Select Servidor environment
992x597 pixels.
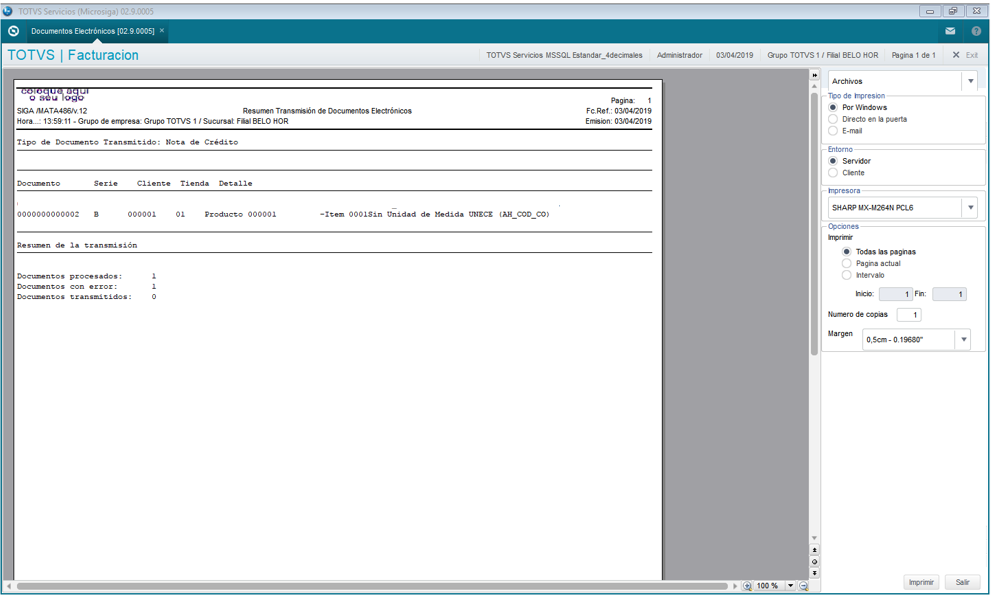click(833, 161)
